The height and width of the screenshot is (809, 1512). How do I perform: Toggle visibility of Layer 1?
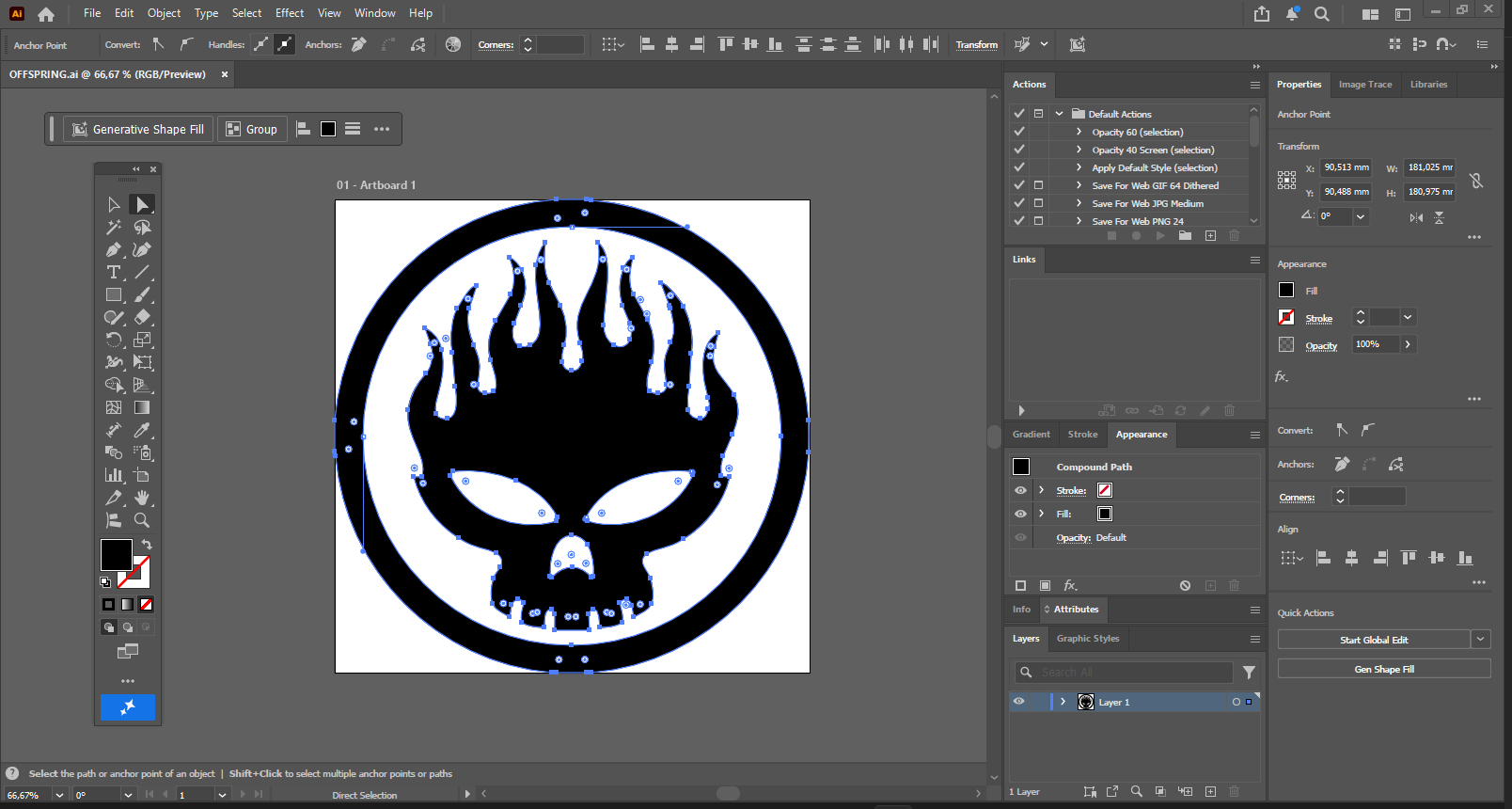click(x=1018, y=702)
